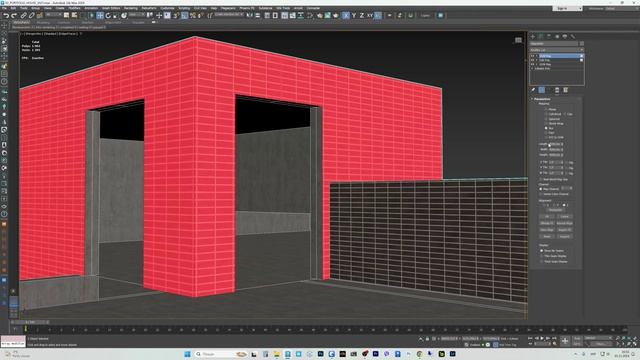The image size is (640, 360).
Task: Choose the Select and Move tool
Action: [100, 16]
